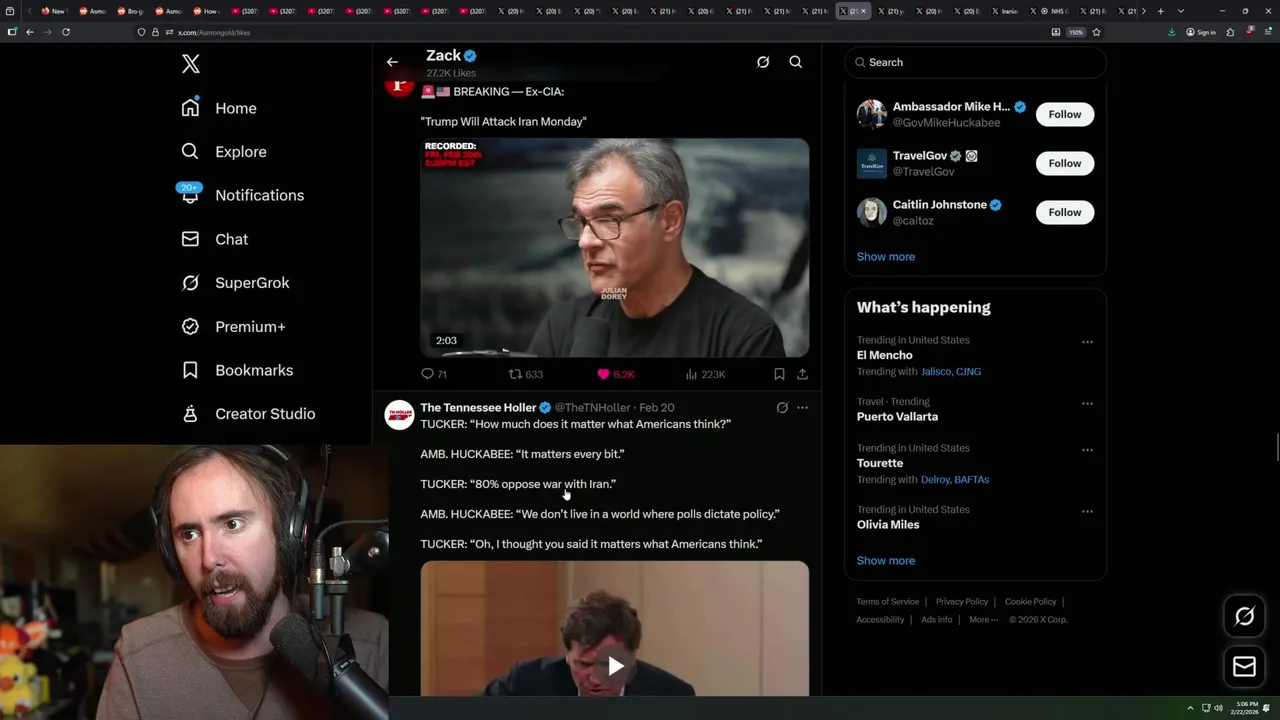The height and width of the screenshot is (720, 1280).
Task: Open SuperGrok in the sidebar
Action: coord(235,283)
